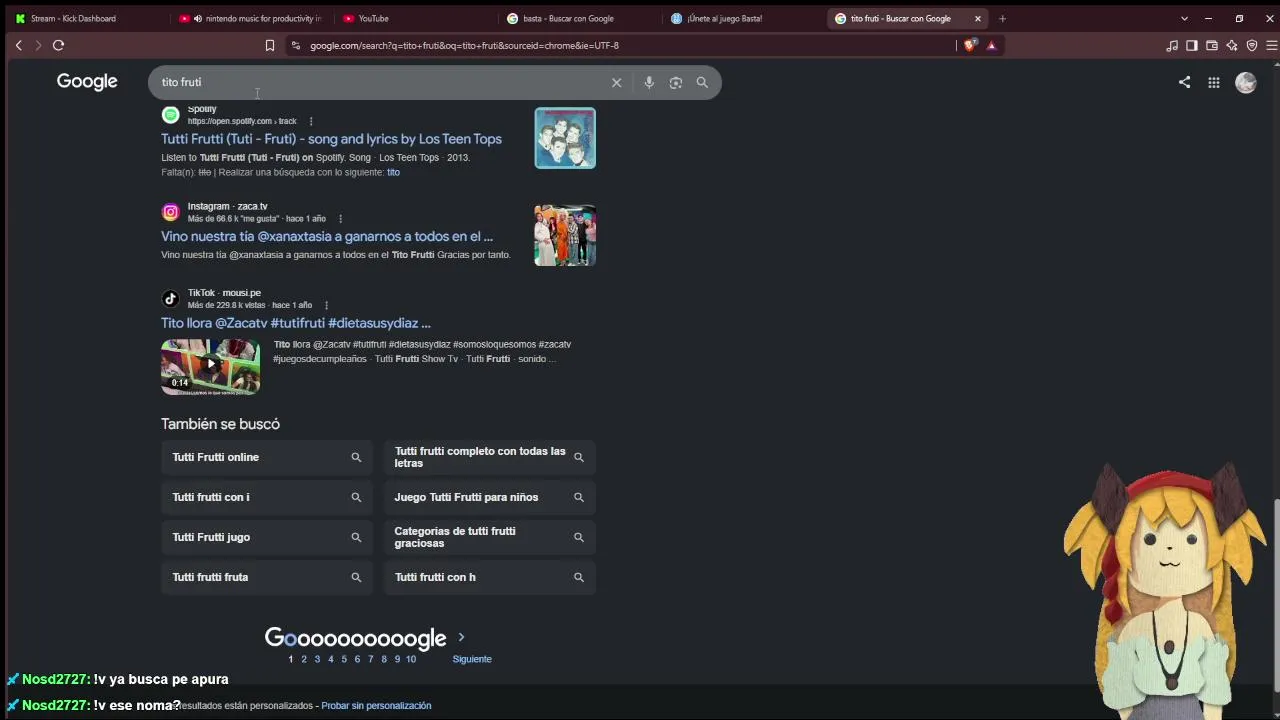Search related 'Tutti Frutti jugo'
Screen dimensions: 1280x720
(267, 537)
